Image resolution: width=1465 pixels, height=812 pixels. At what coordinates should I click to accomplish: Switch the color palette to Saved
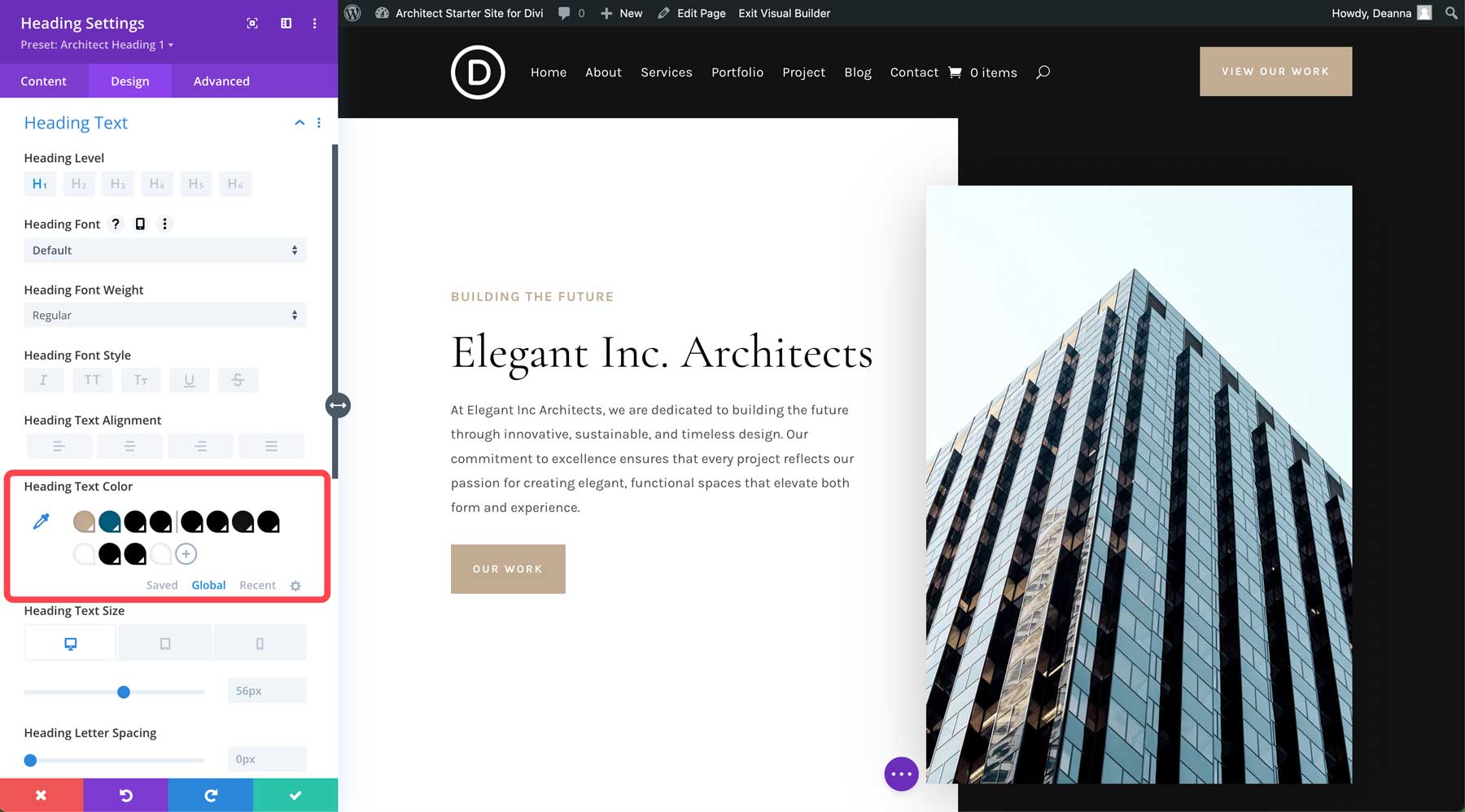(x=161, y=585)
